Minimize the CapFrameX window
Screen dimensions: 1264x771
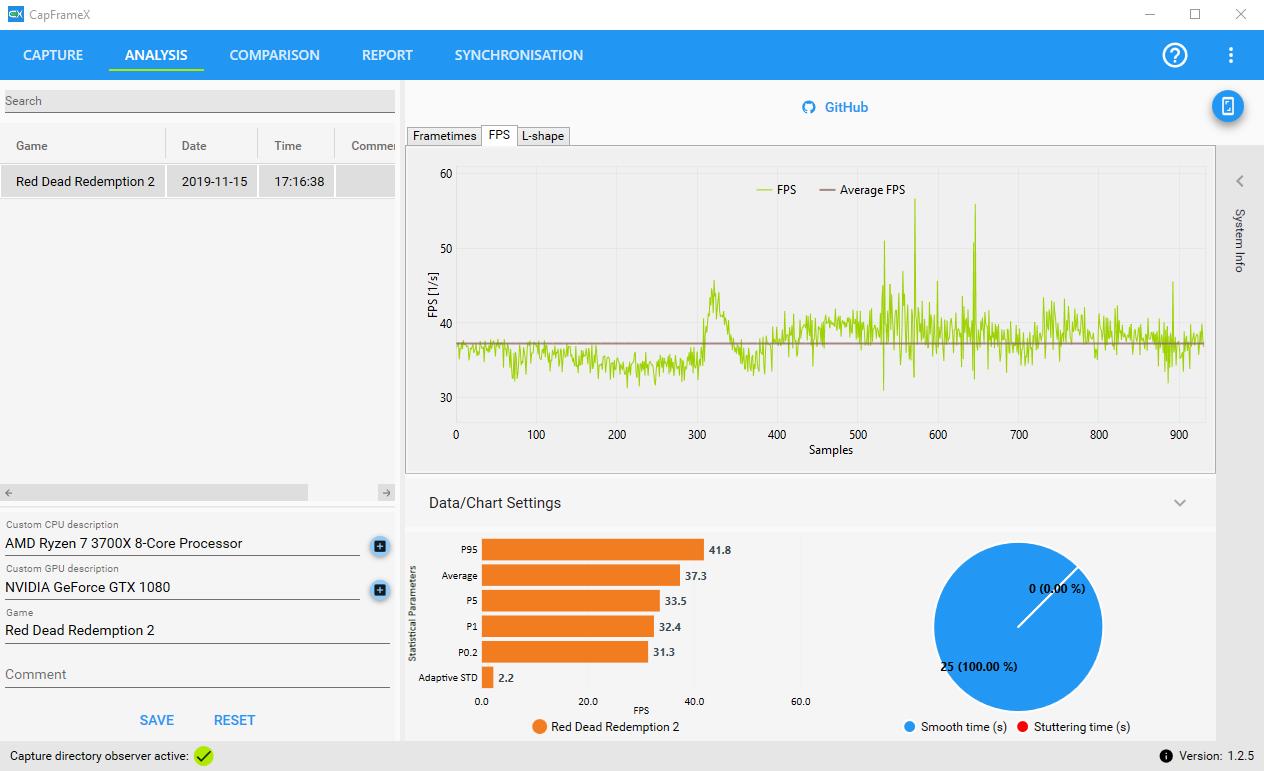1149,15
